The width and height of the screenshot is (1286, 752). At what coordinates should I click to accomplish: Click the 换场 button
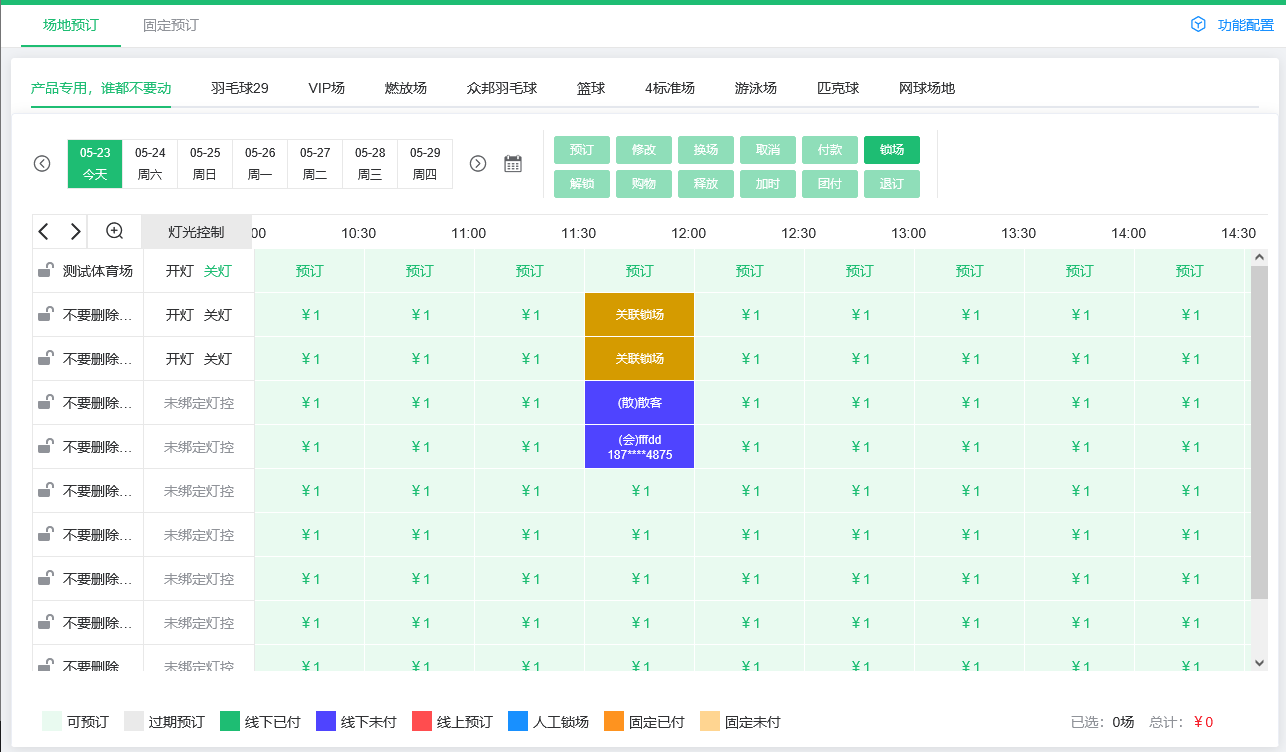[x=706, y=150]
